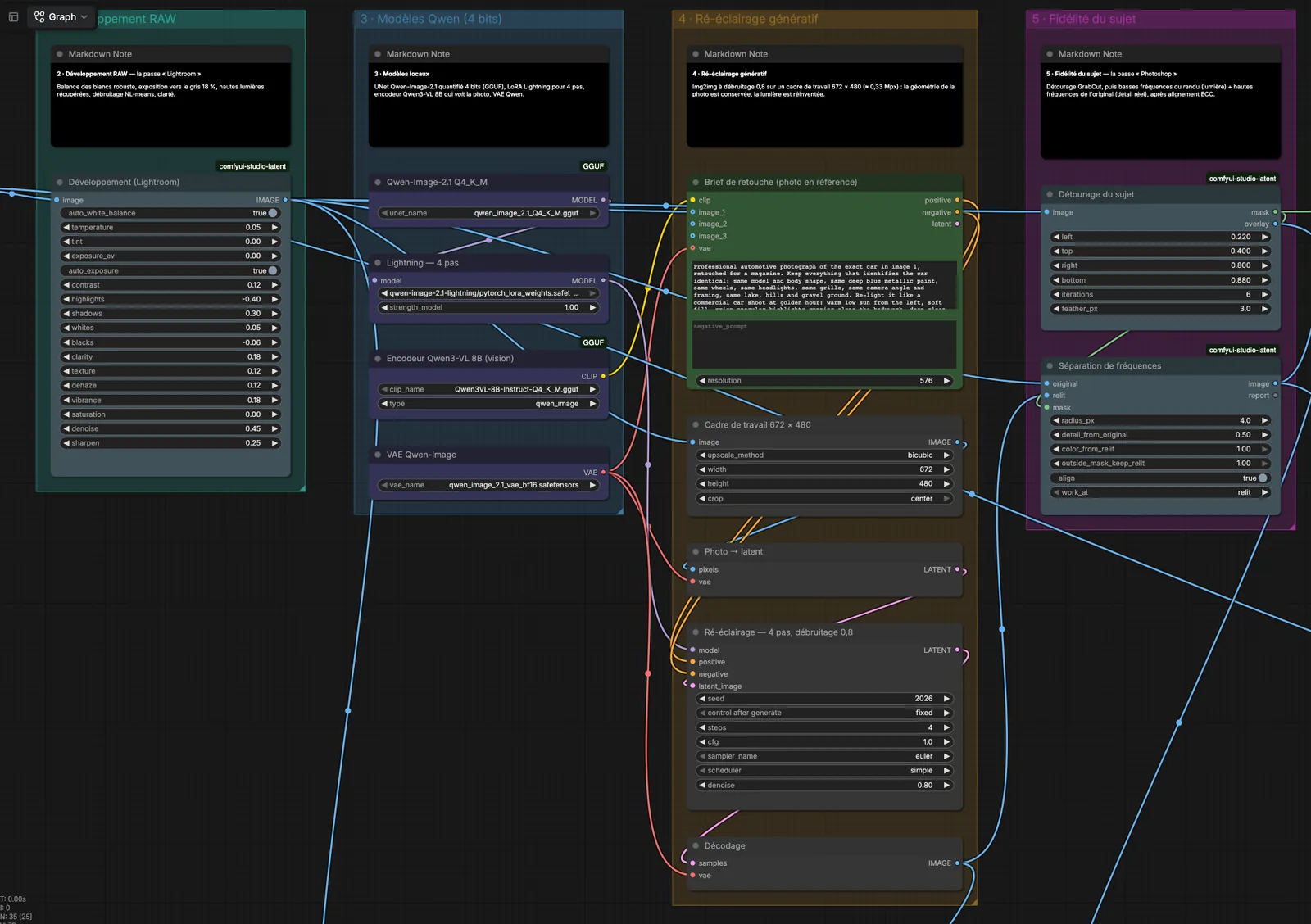The height and width of the screenshot is (924, 1311).
Task: Open the clip_name Qwen3VL selector
Action: click(488, 389)
